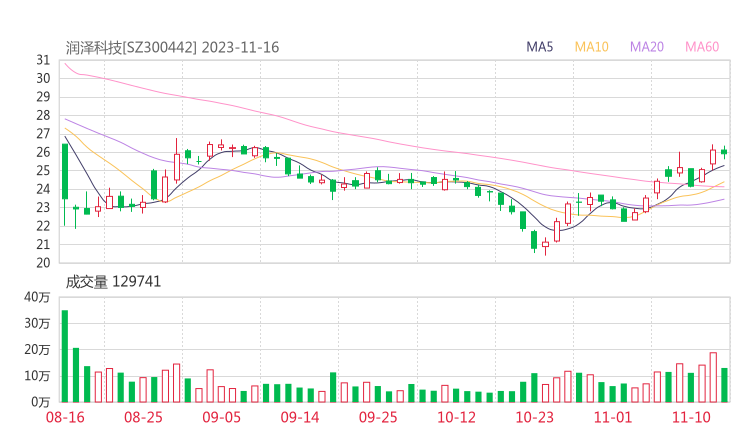The width and height of the screenshot is (740, 440).
Task: Click the price axis label 24
Action: point(43,189)
